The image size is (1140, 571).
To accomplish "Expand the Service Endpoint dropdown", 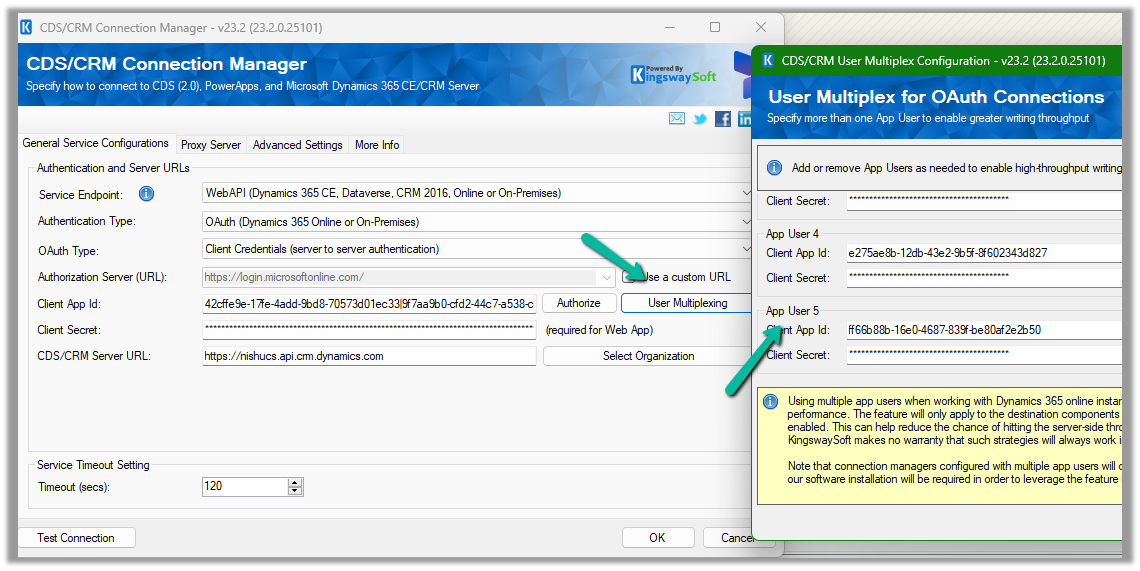I will click(745, 193).
